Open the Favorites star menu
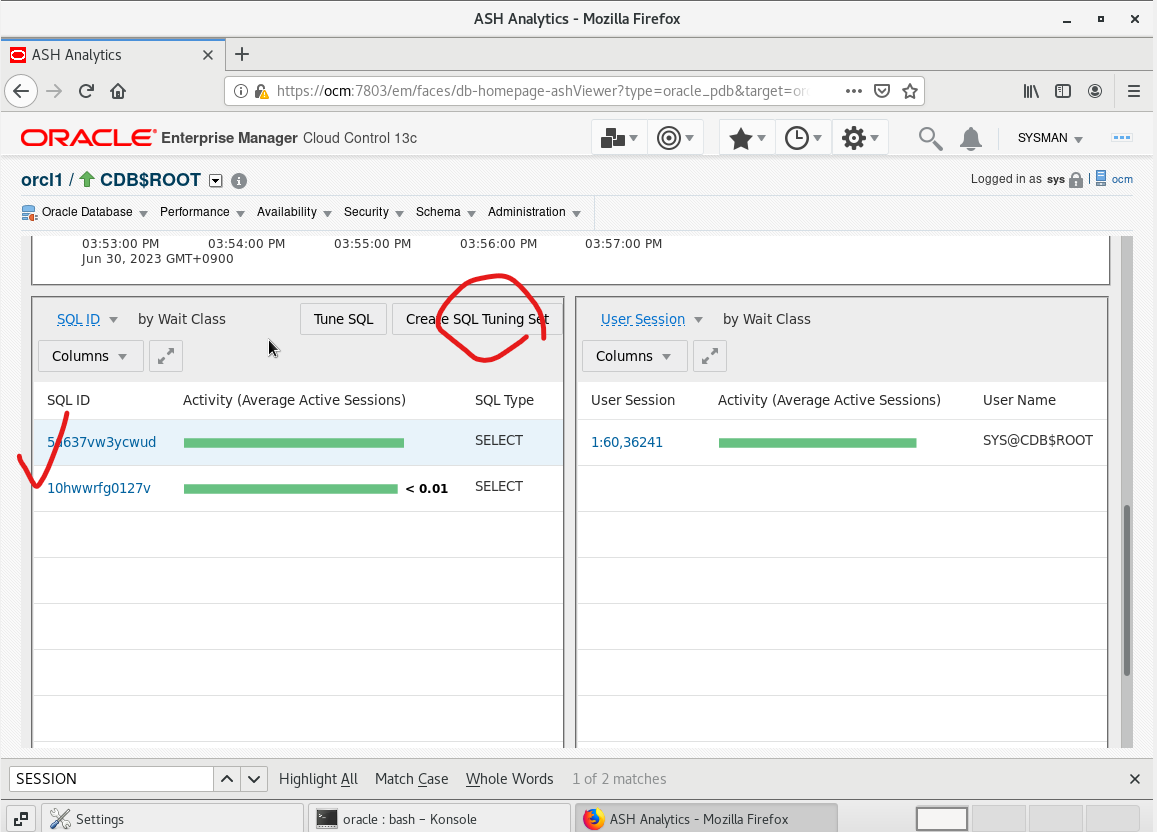This screenshot has height=832, width=1157. (x=747, y=138)
